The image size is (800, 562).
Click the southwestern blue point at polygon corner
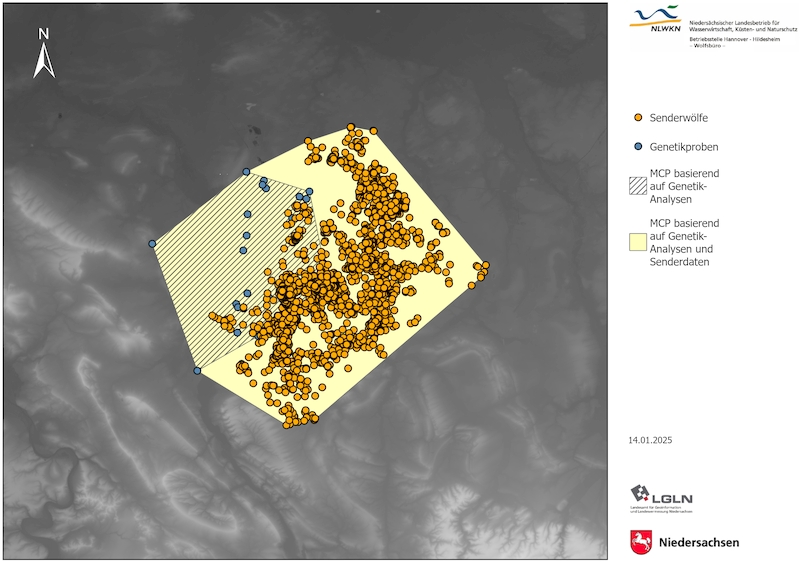pos(197,371)
